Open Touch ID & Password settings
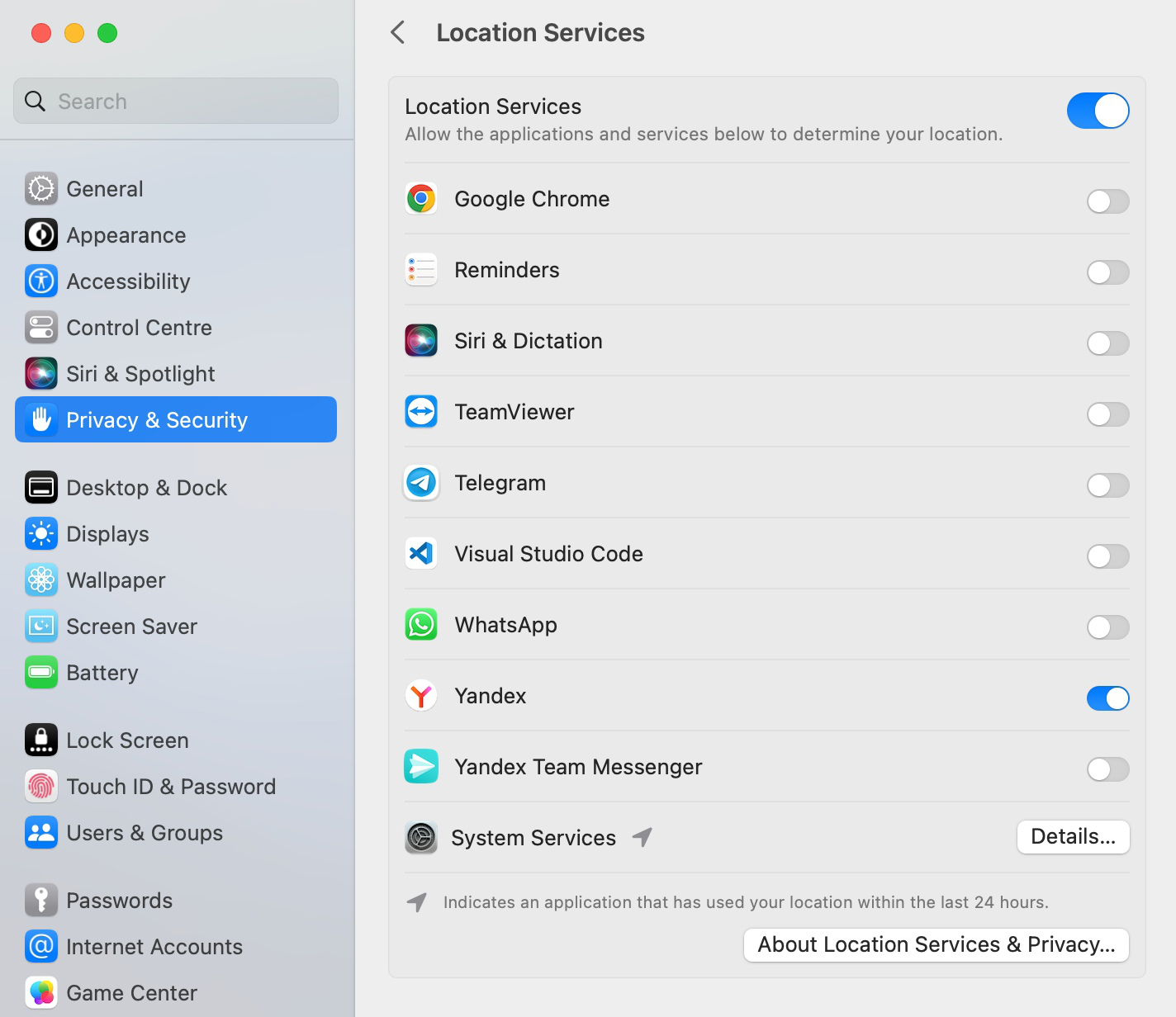This screenshot has height=1017, width=1176. click(x=170, y=787)
